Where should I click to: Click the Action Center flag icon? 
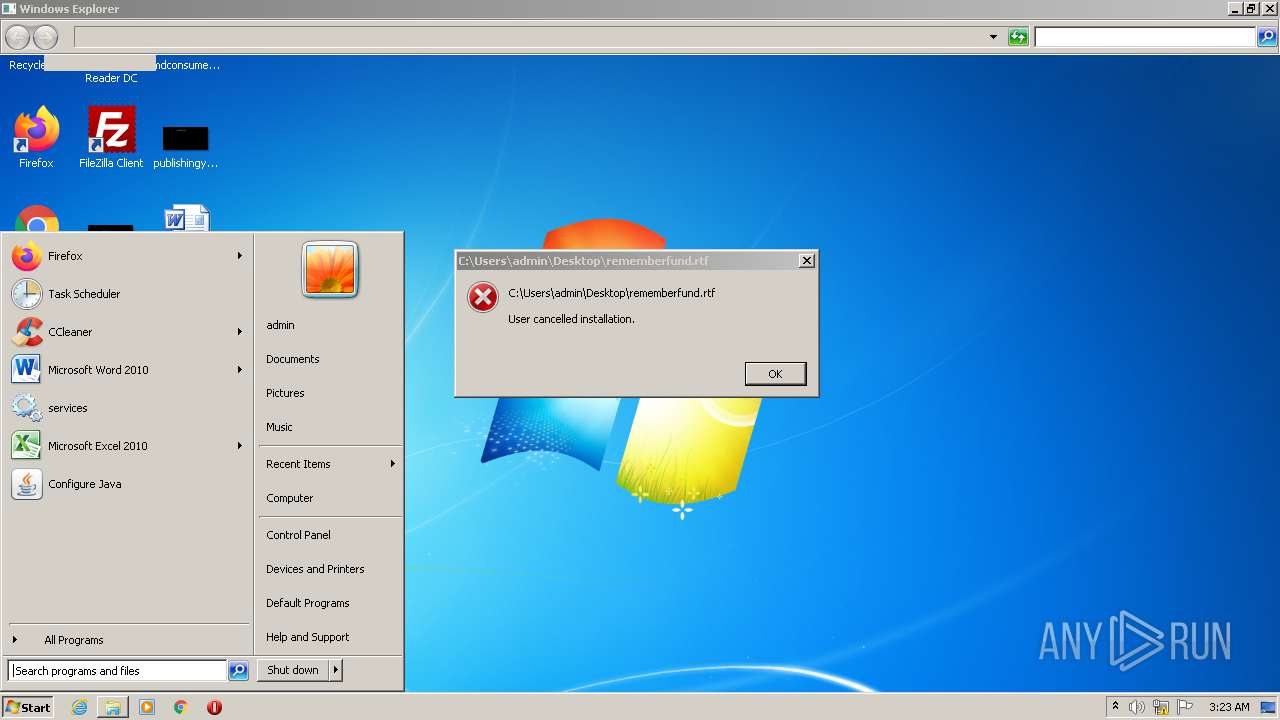point(1185,707)
